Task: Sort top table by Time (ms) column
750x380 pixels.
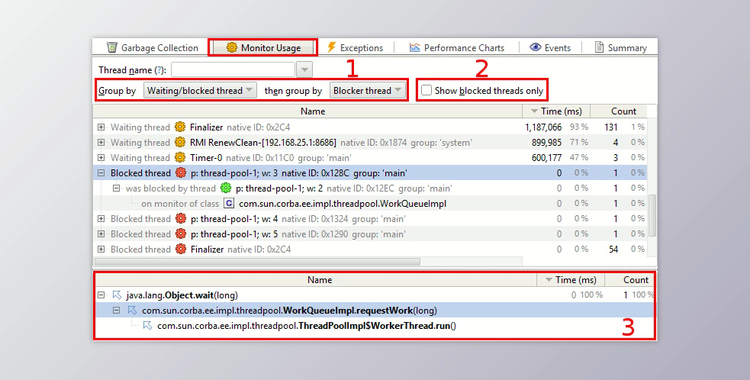Action: (x=557, y=111)
